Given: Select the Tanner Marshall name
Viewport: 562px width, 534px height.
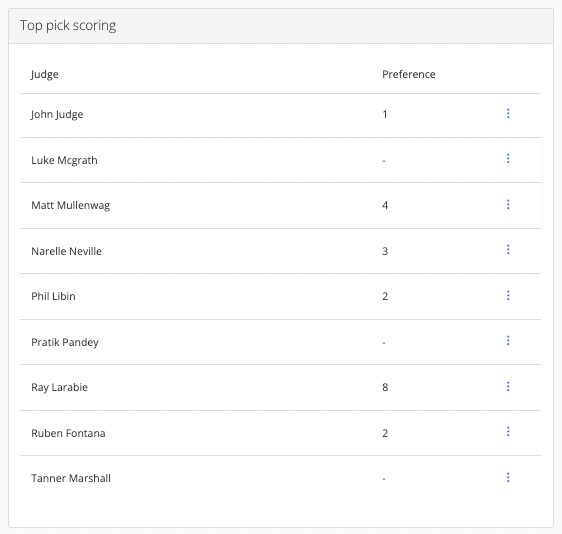Looking at the screenshot, I should point(71,478).
